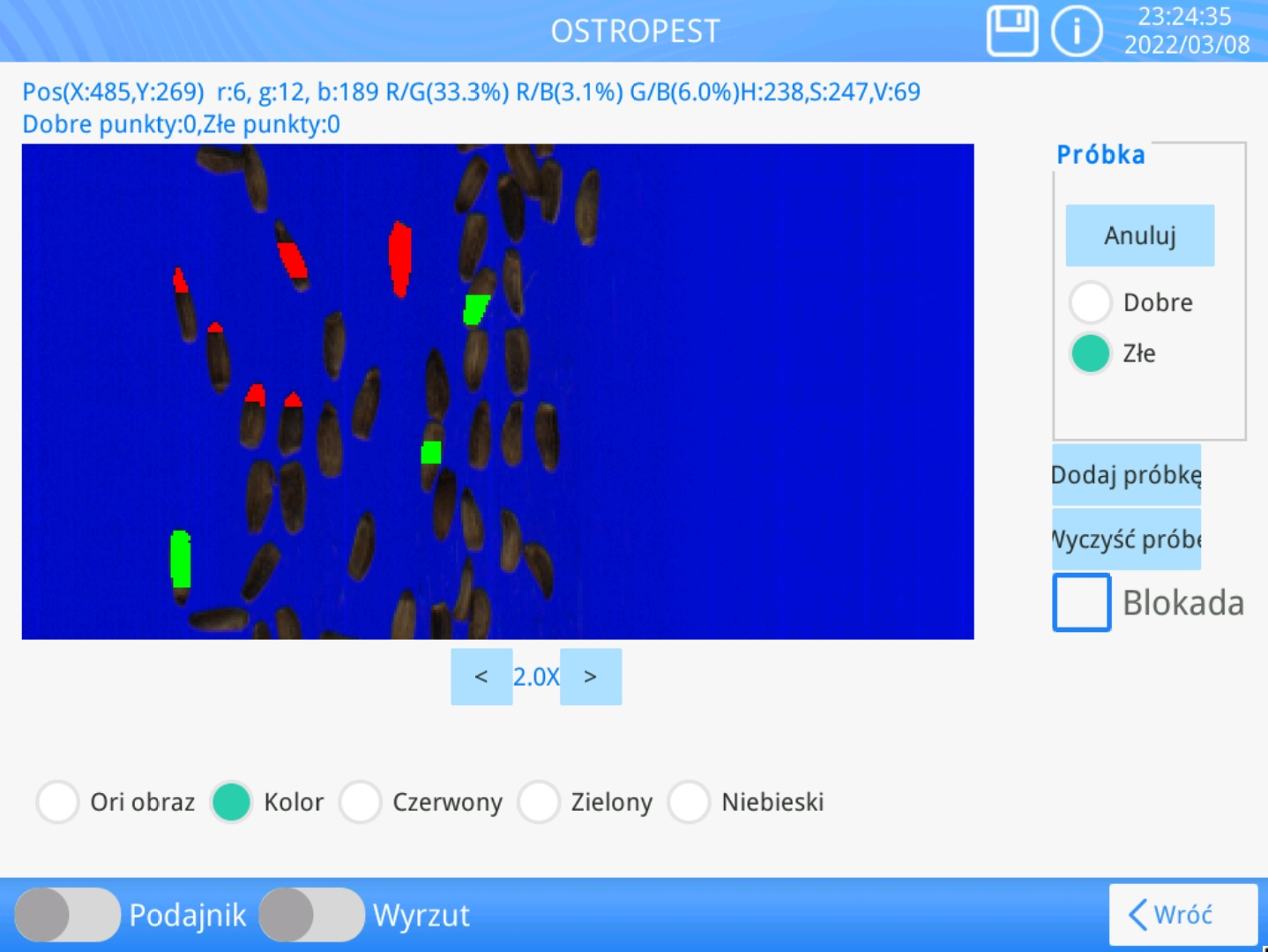Click the tall green marked seed at bottom left
The height and width of the screenshot is (952, 1268).
click(x=181, y=559)
